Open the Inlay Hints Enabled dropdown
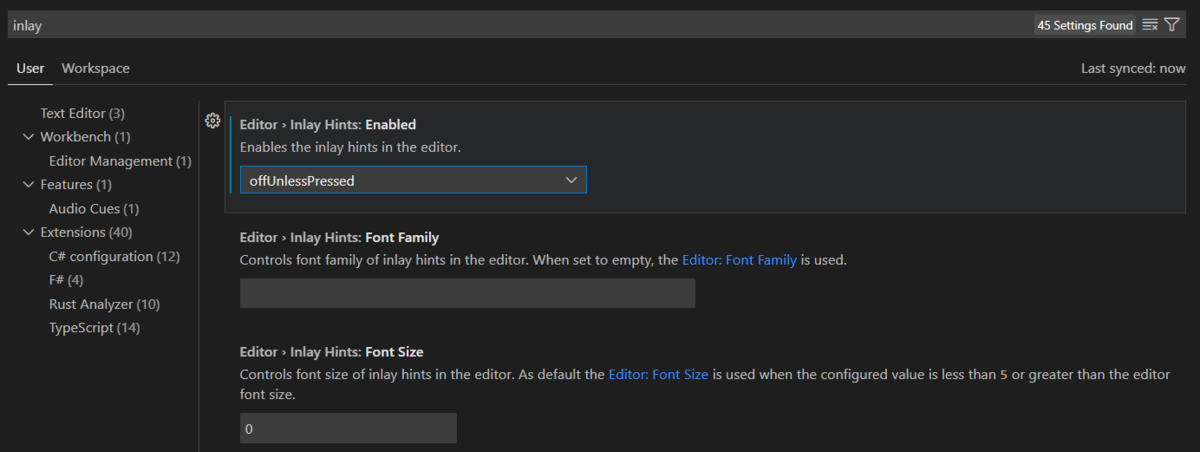 (x=413, y=180)
